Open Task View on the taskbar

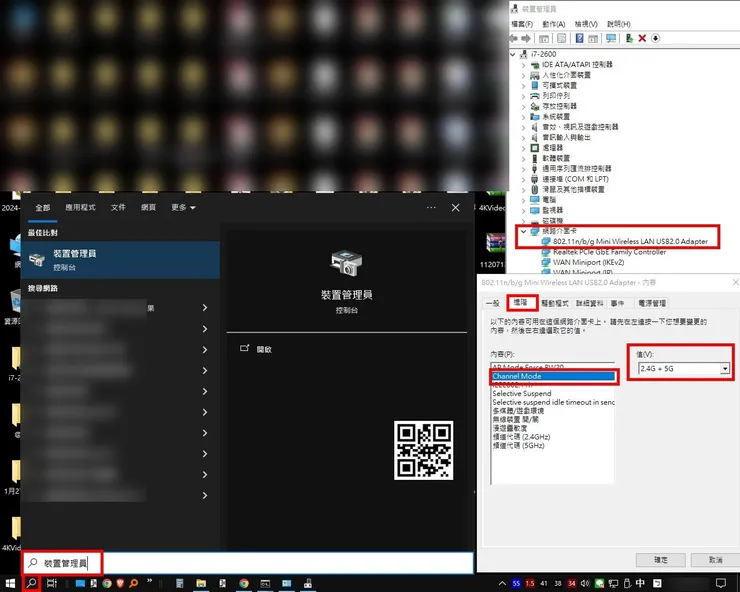52,584
